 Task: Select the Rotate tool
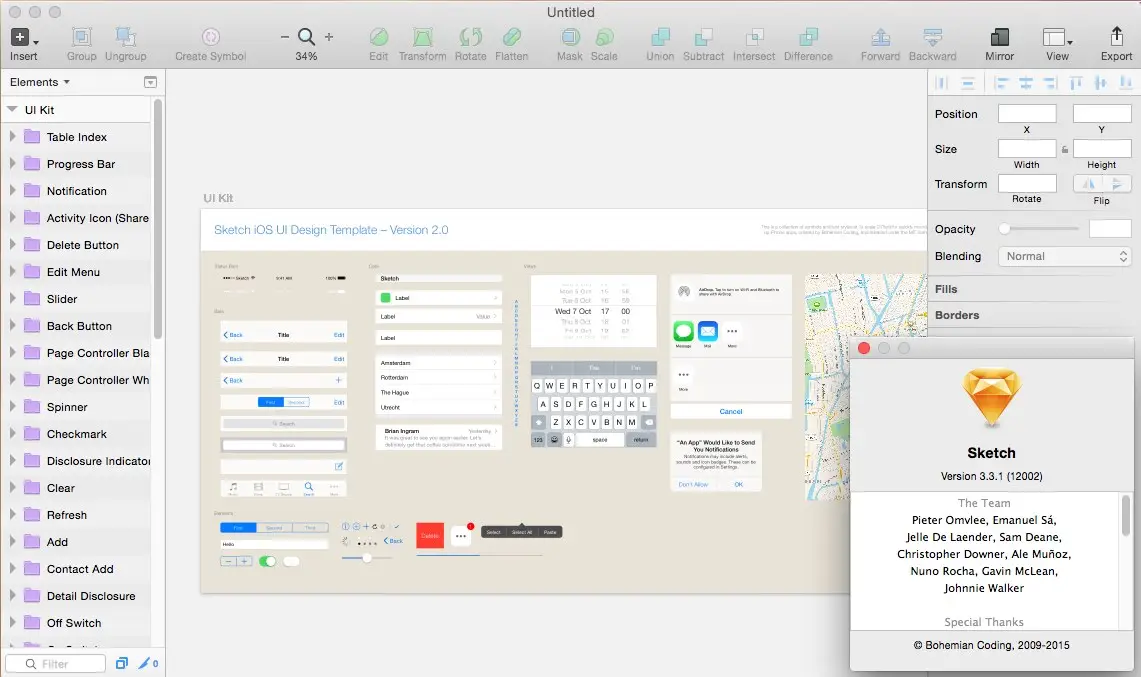[471, 37]
